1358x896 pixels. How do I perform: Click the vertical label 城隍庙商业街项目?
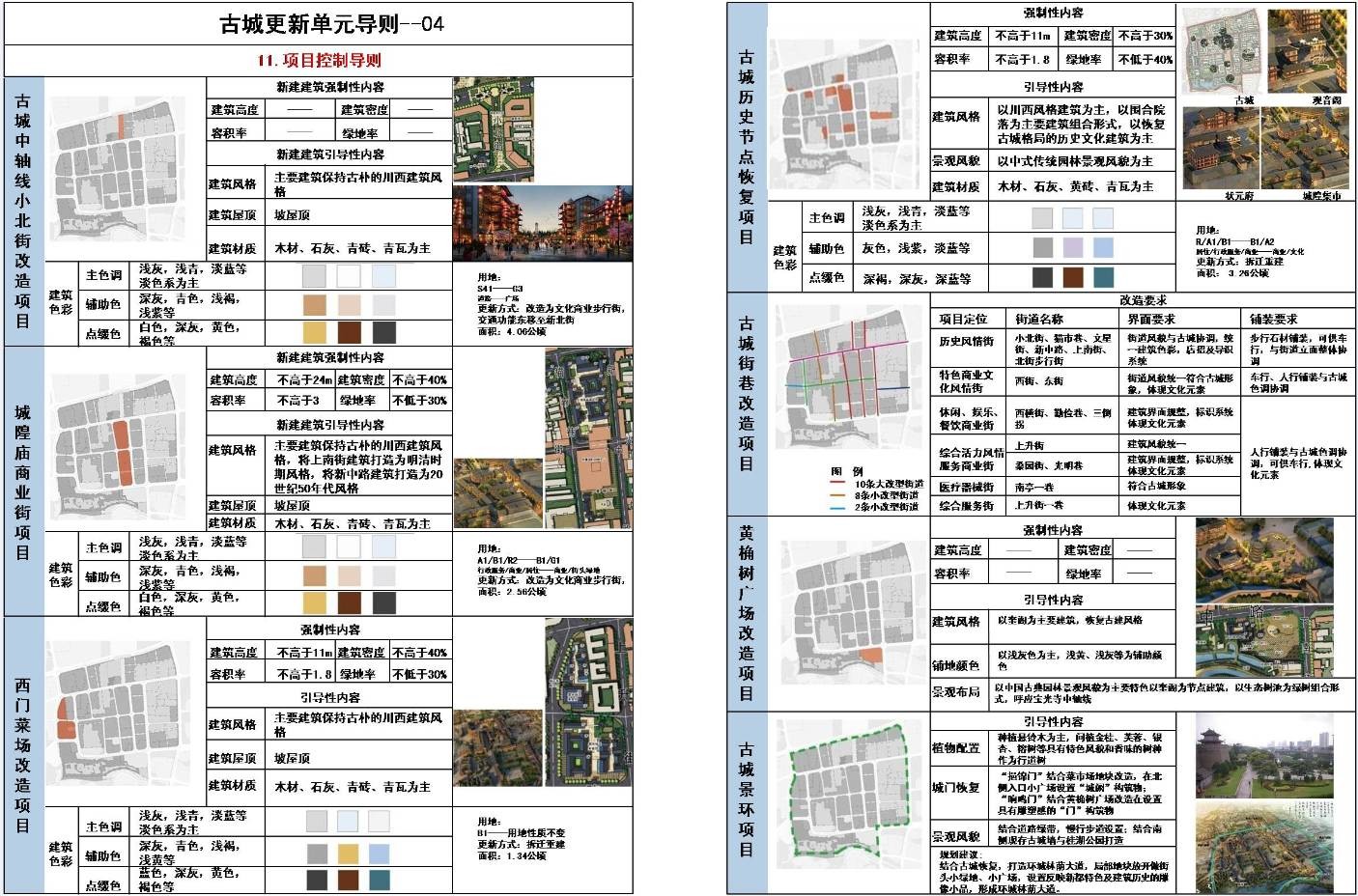pyautogui.click(x=23, y=482)
